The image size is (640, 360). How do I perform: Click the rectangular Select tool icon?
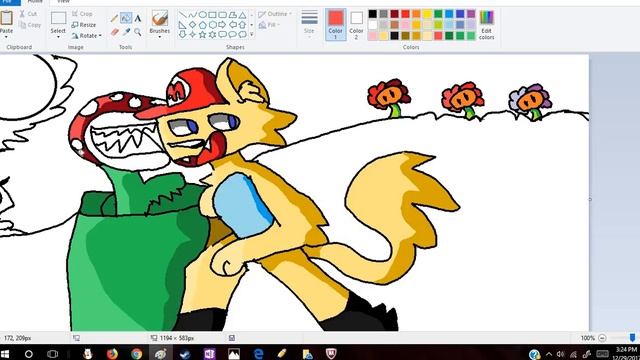(58, 18)
